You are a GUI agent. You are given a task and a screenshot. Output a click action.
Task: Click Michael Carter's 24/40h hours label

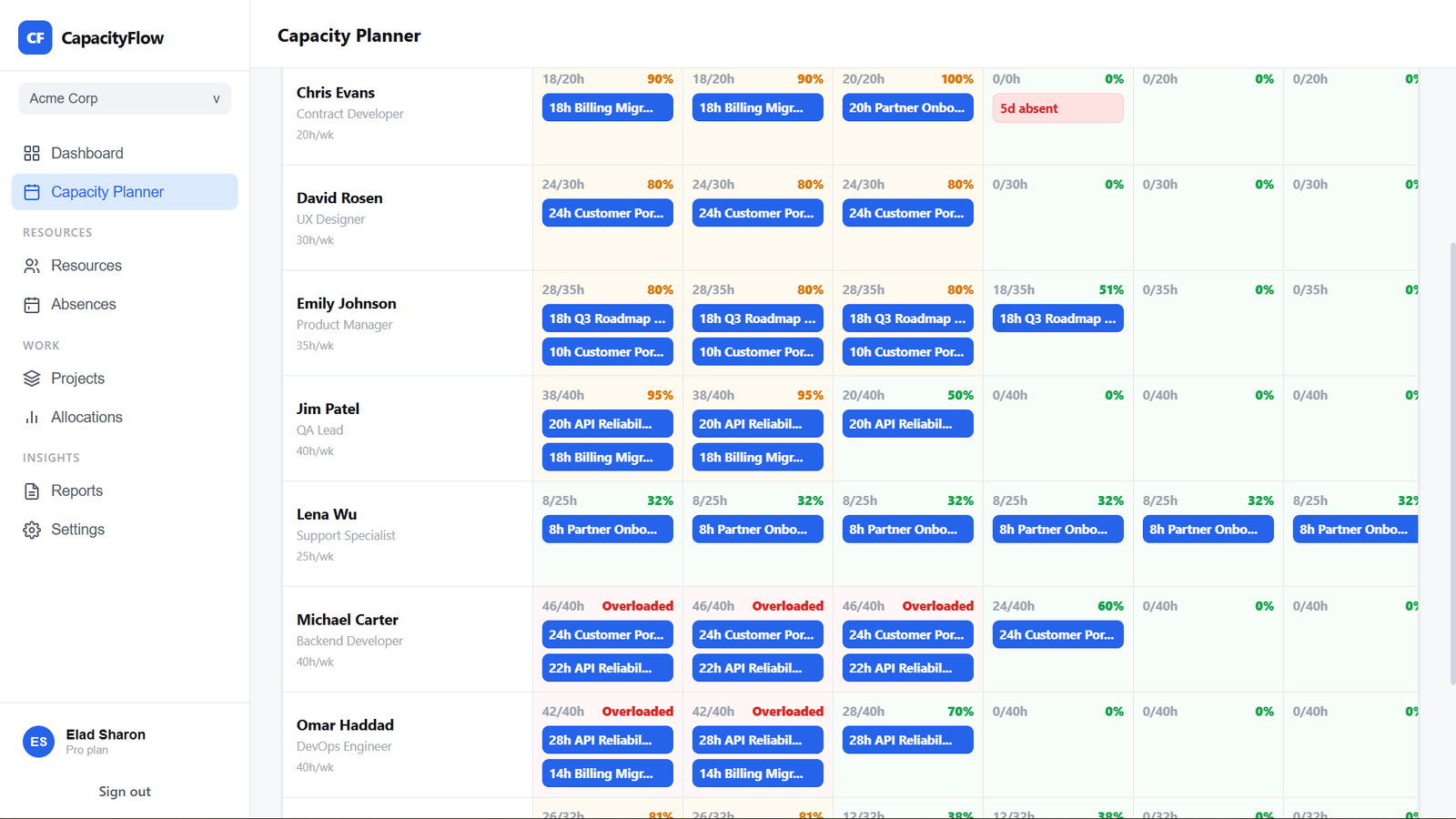point(1014,606)
